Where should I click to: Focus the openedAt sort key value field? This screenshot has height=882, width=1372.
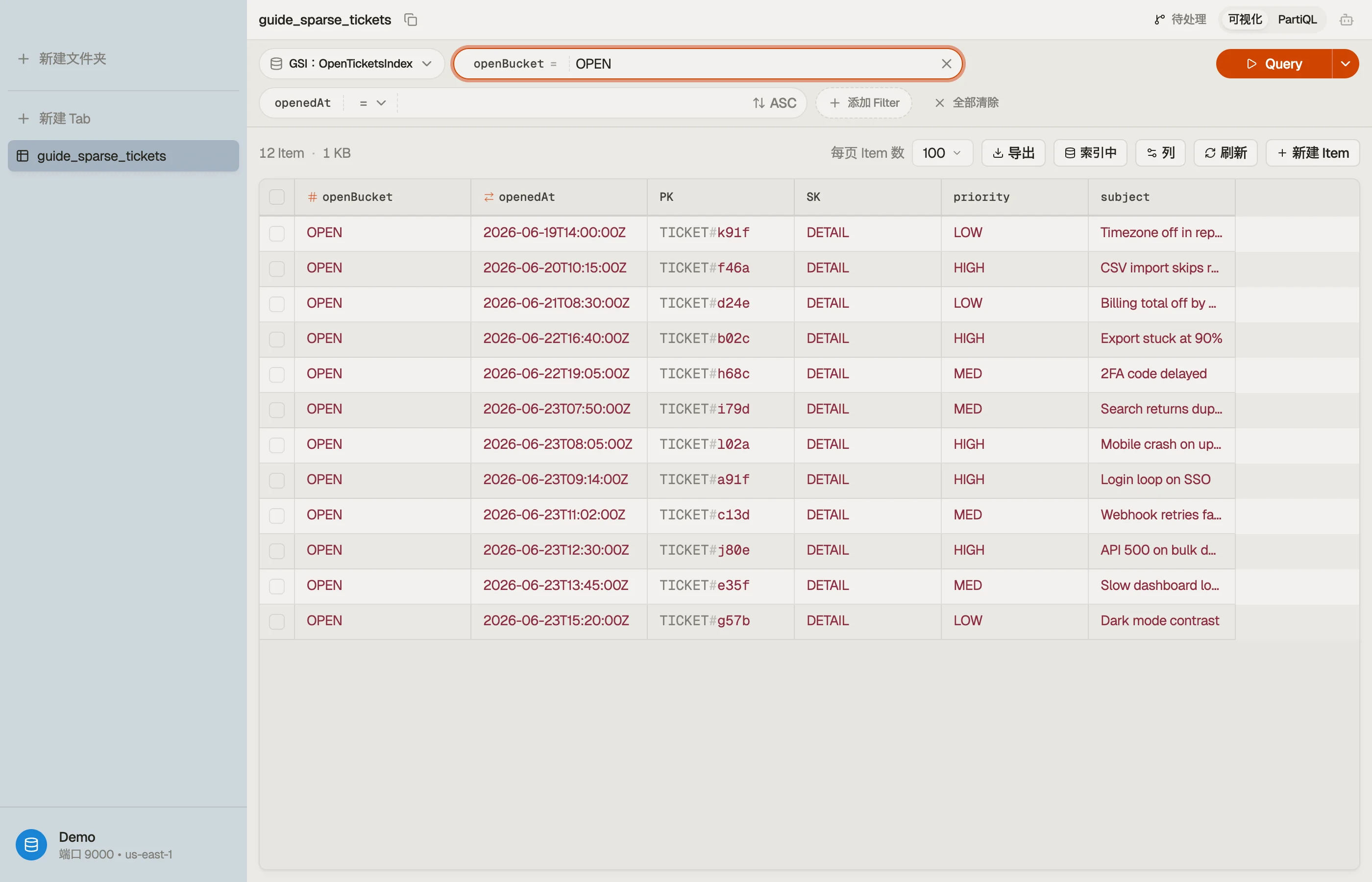(573, 103)
